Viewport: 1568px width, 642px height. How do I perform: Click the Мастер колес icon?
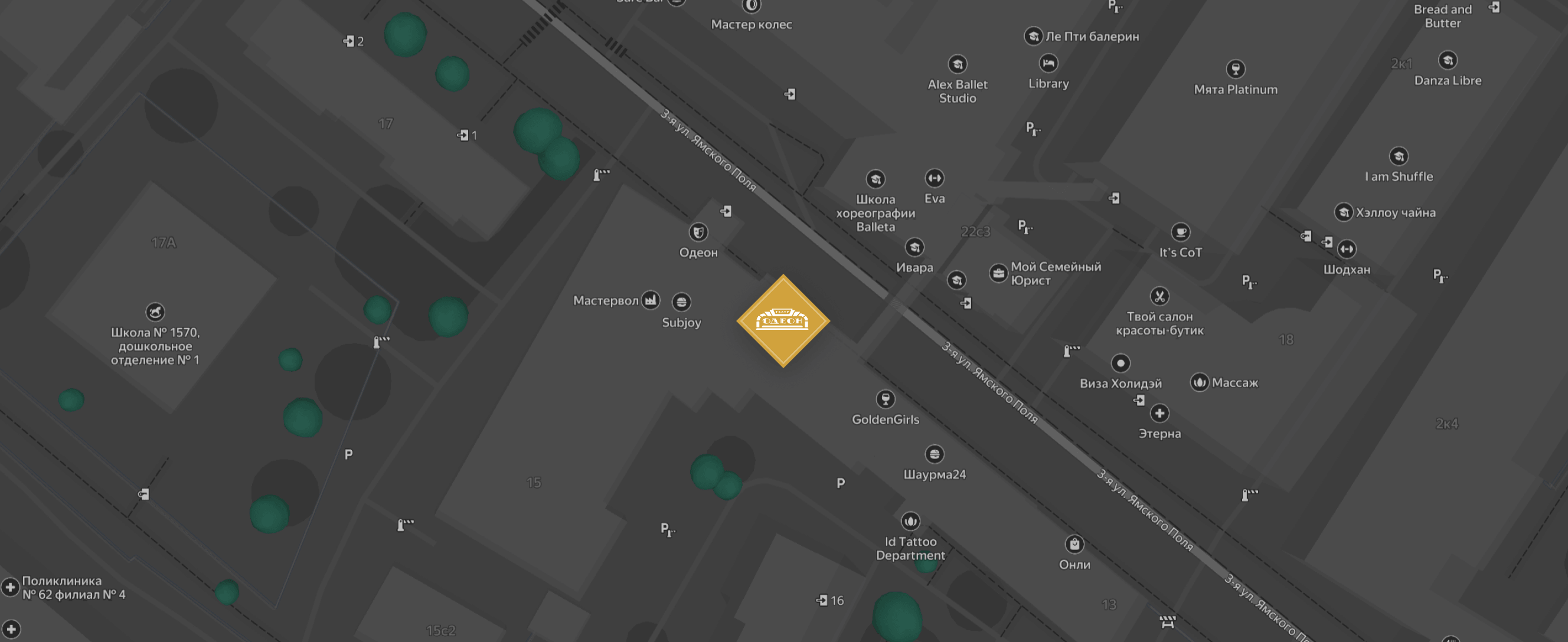[751, 5]
